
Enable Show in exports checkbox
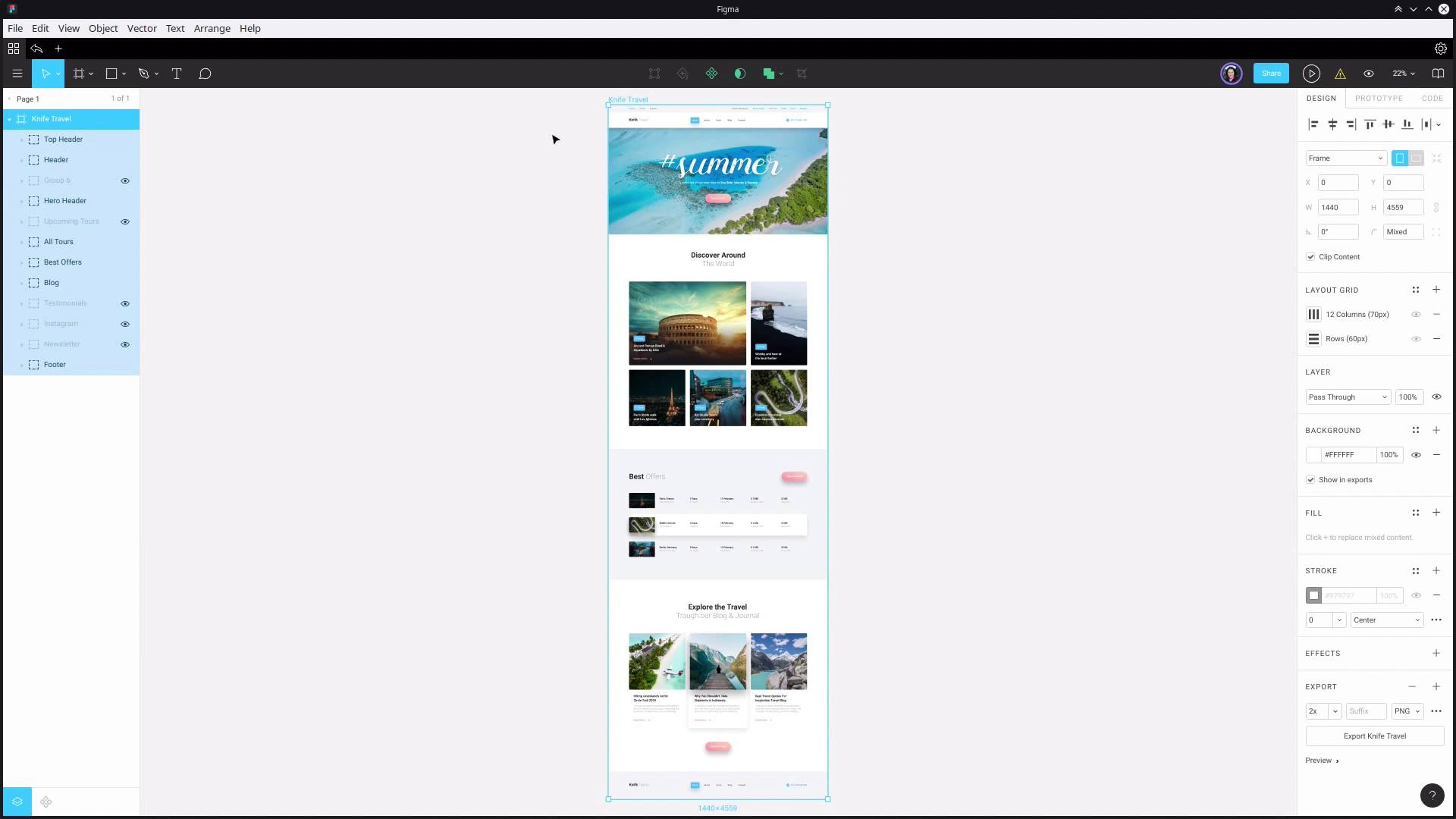[x=1312, y=479]
